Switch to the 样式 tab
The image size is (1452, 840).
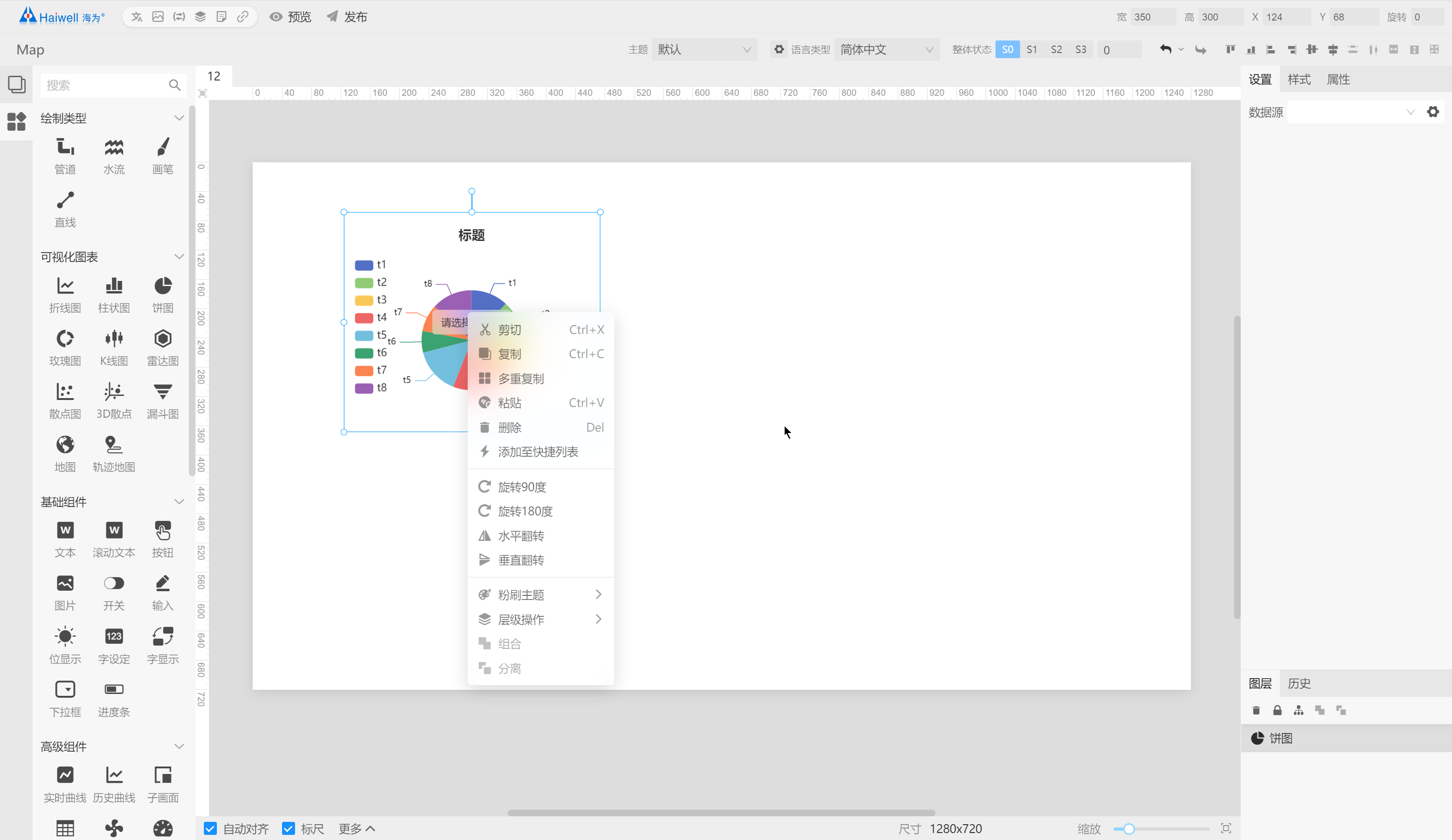(x=1299, y=80)
